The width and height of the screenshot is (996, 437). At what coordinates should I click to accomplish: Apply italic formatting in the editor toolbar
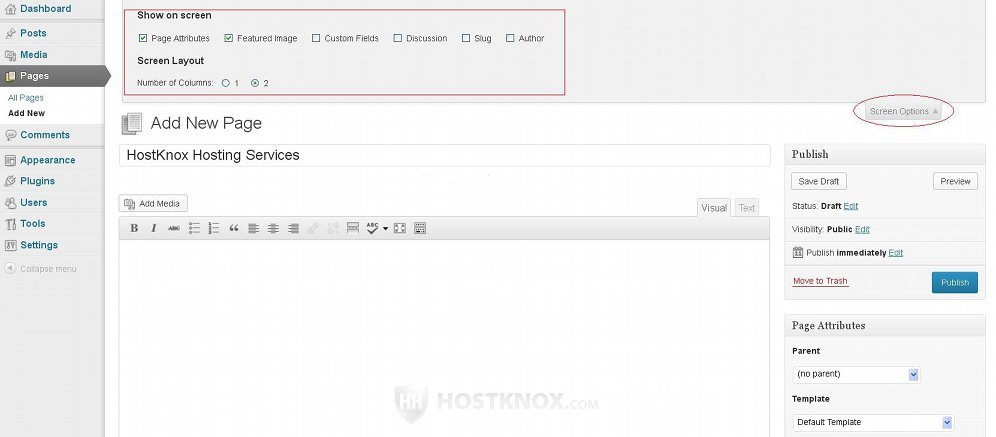click(x=153, y=228)
